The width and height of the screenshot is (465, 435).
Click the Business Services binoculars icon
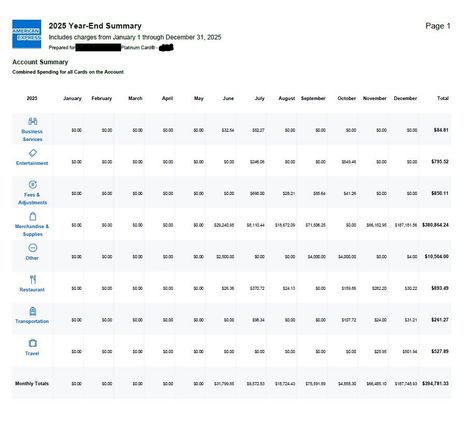pos(33,121)
